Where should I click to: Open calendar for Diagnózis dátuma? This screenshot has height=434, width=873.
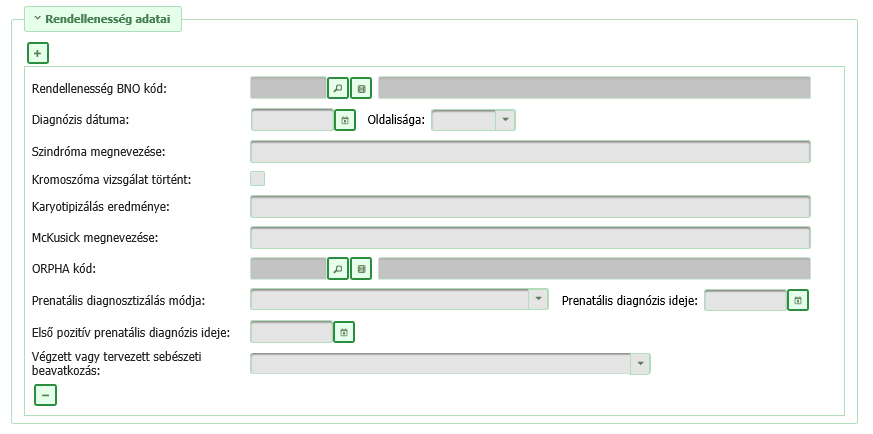coord(345,120)
